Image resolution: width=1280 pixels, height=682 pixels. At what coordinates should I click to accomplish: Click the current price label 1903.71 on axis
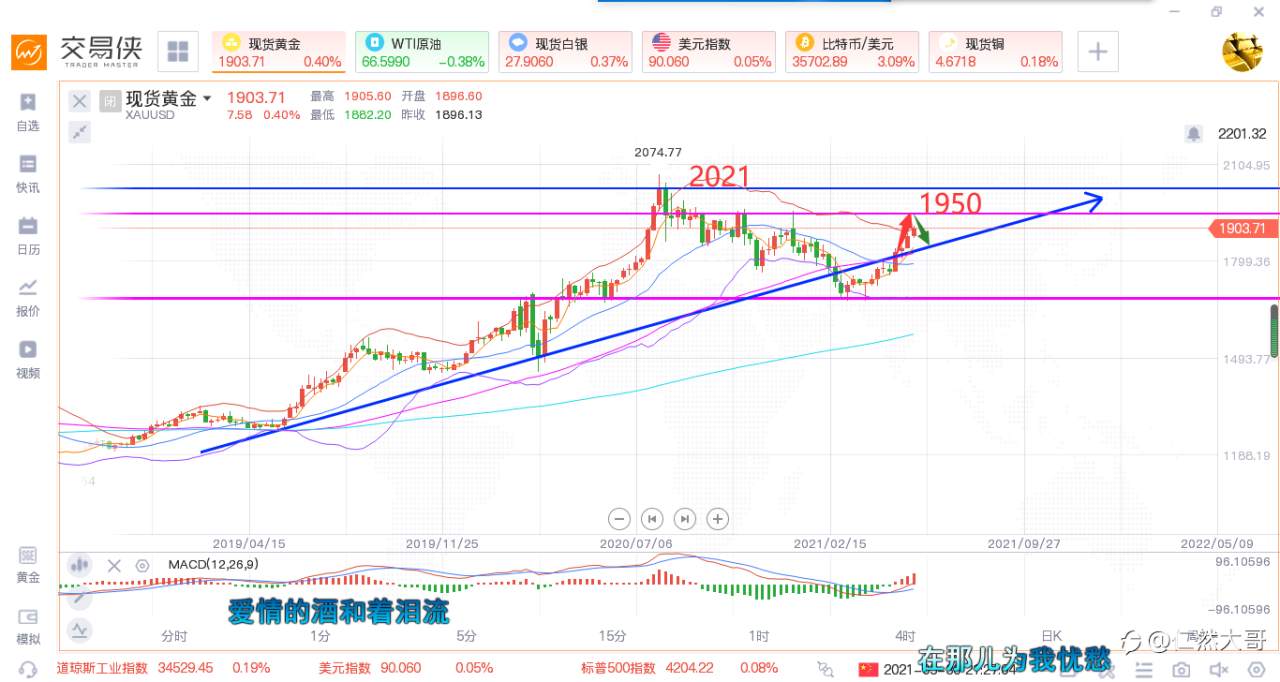(x=1242, y=228)
